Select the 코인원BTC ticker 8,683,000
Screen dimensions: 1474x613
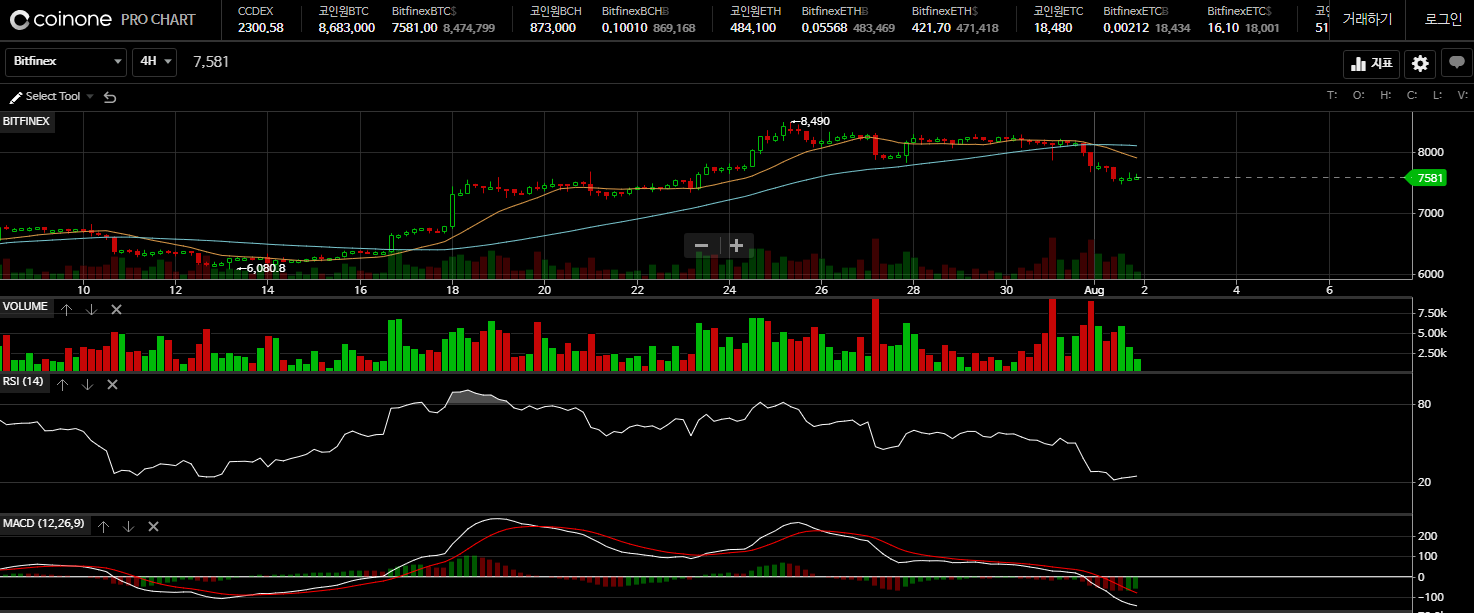coord(346,19)
